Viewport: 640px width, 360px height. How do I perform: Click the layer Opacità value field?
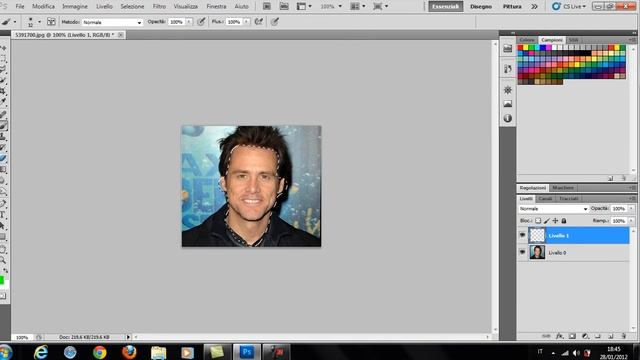pos(619,209)
